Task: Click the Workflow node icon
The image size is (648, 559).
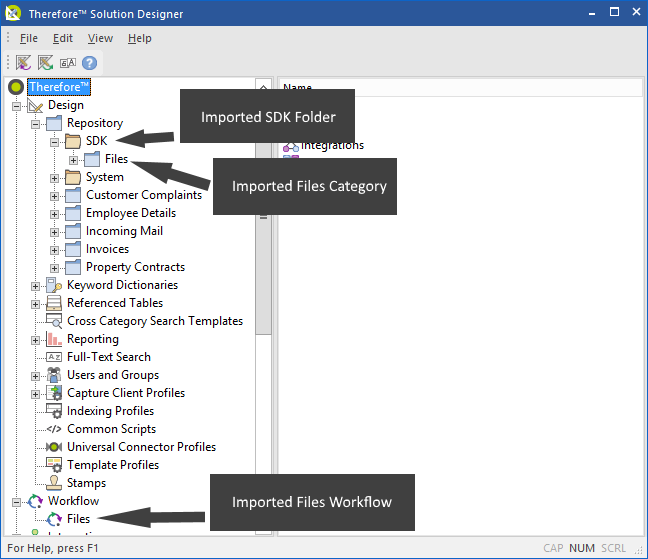Action: pyautogui.click(x=35, y=501)
